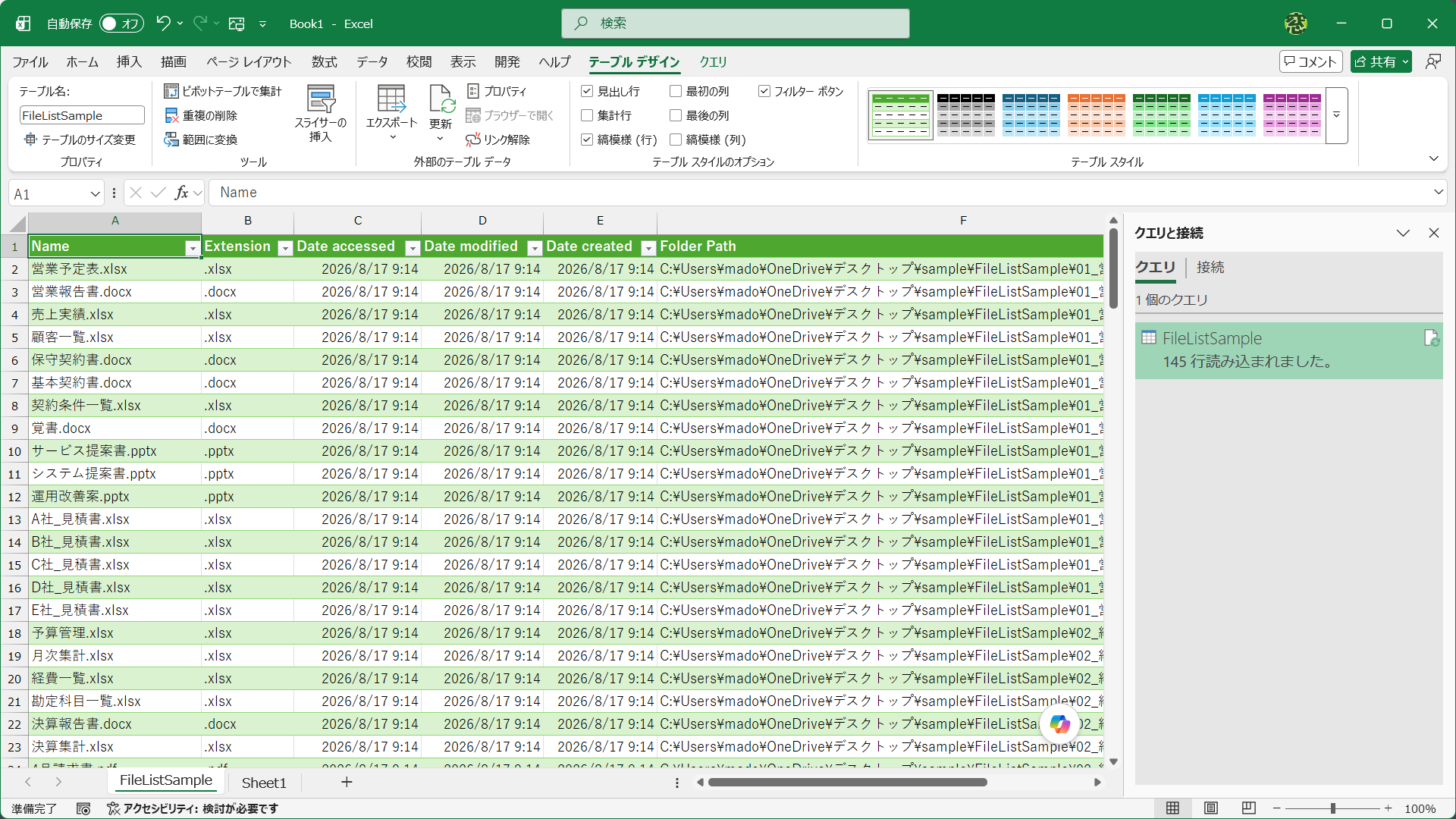This screenshot has height=819, width=1456.
Task: Click the horizontal scrollbar thumb
Action: click(x=847, y=782)
